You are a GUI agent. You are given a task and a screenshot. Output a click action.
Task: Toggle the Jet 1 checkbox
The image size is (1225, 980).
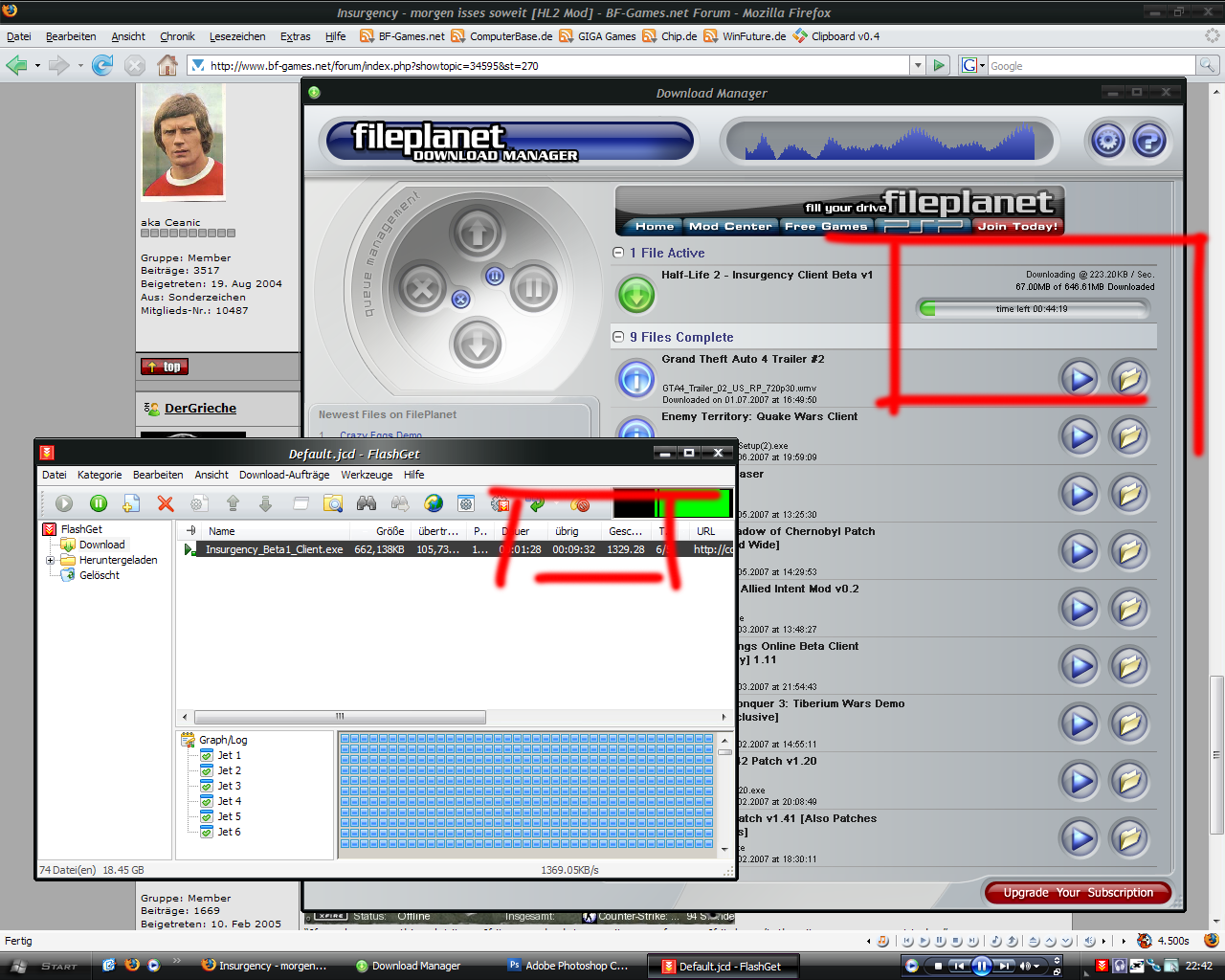point(206,755)
